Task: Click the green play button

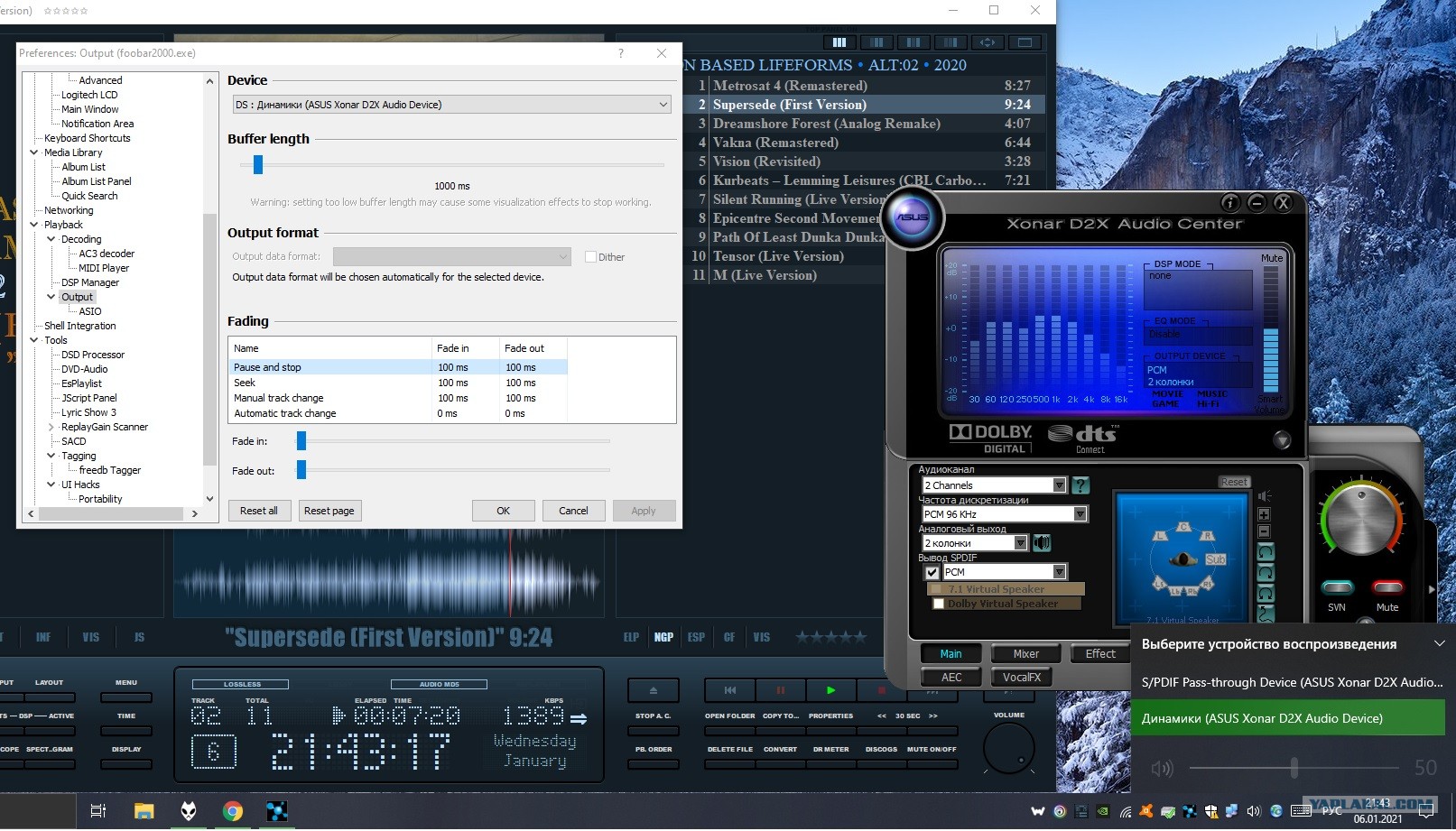Action: tap(830, 690)
